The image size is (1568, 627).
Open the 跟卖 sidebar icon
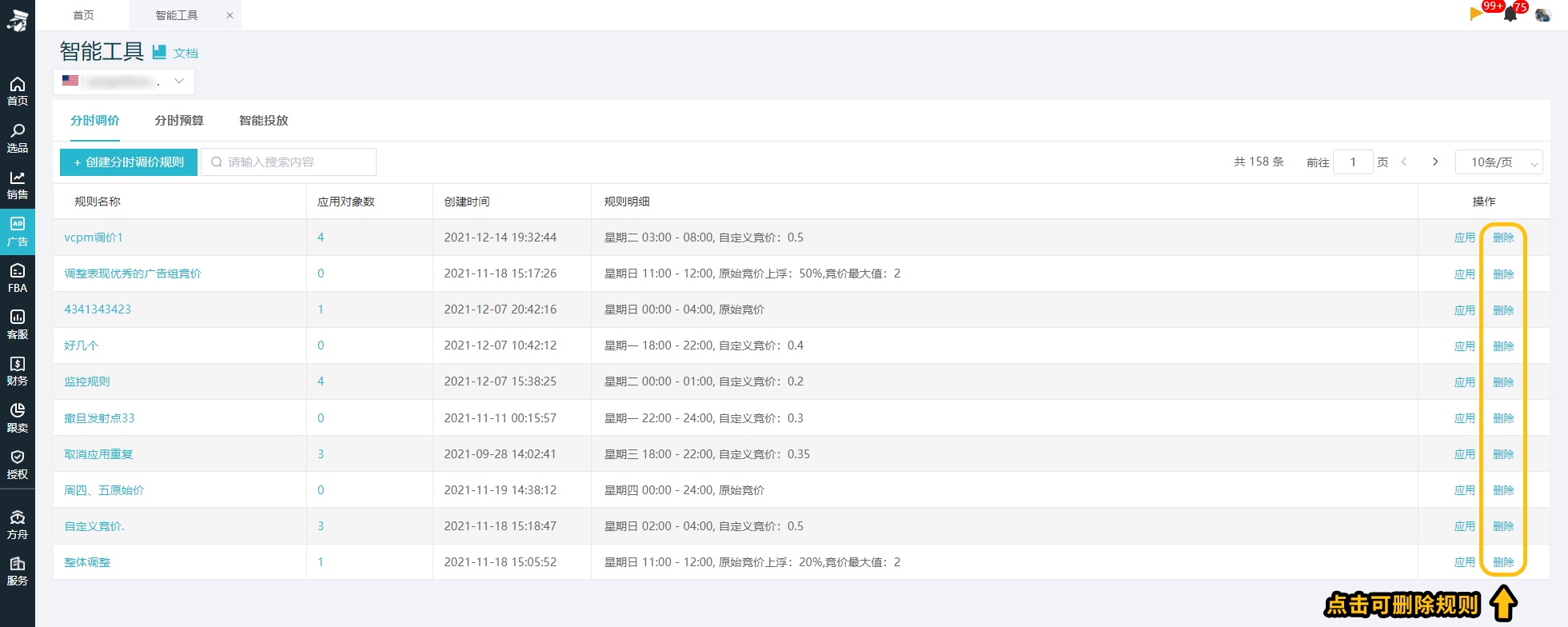pos(18,417)
